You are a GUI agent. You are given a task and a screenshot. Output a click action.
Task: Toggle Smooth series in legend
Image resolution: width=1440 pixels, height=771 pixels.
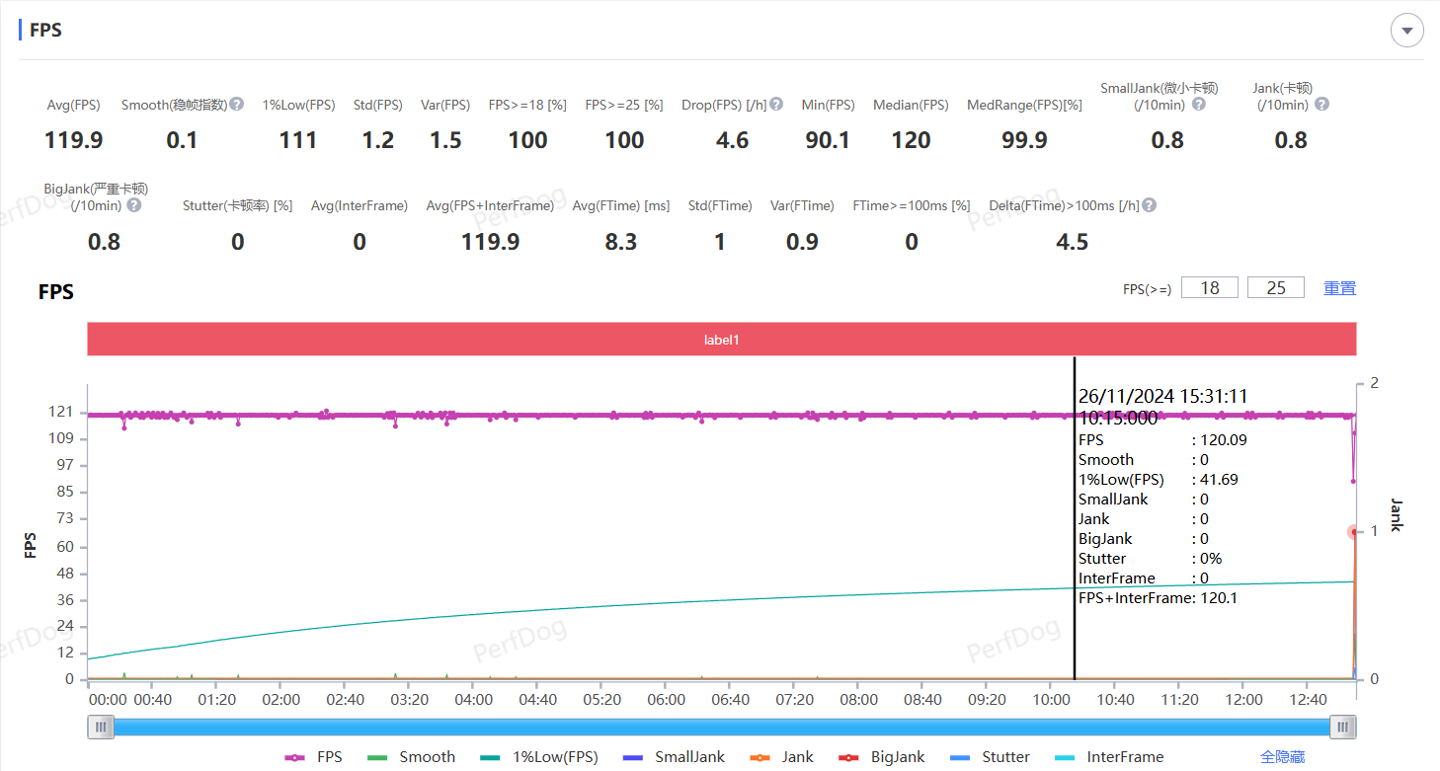tap(412, 757)
